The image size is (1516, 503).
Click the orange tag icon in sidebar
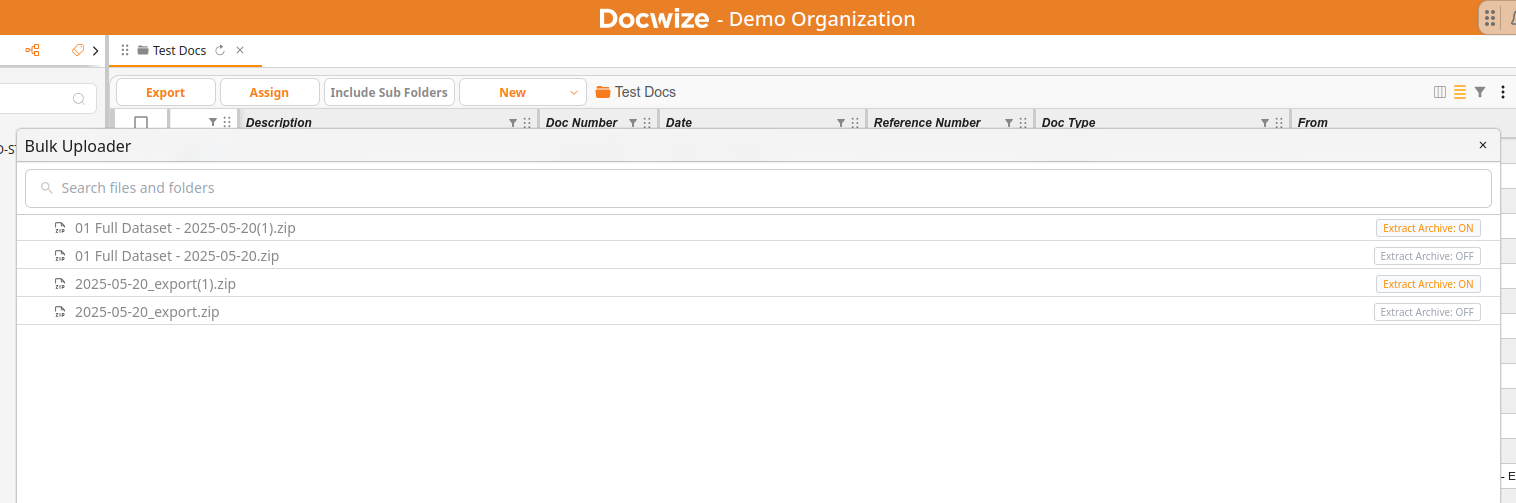(x=78, y=50)
